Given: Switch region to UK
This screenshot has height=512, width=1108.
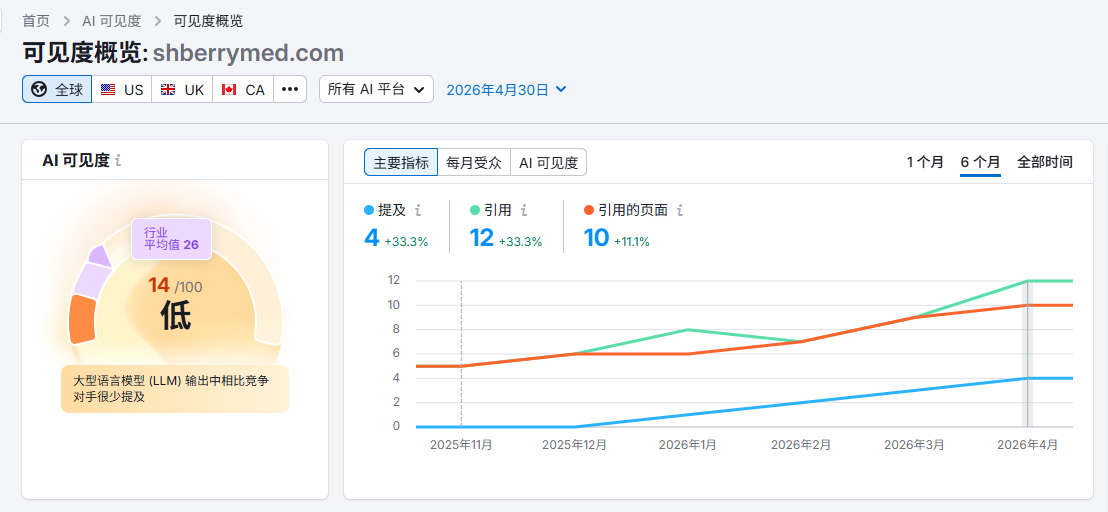Looking at the screenshot, I should tap(182, 90).
